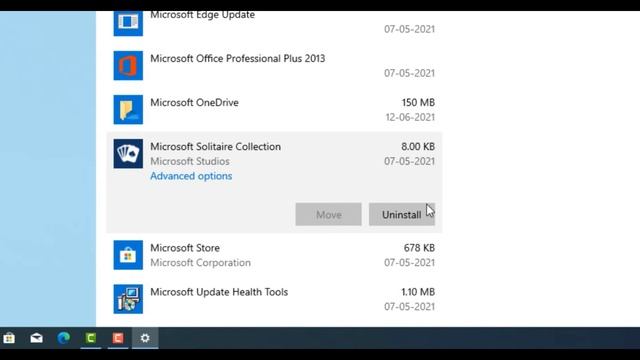The image size is (640, 360).
Task: Click the Microsoft Store bag icon
Action: tap(128, 255)
